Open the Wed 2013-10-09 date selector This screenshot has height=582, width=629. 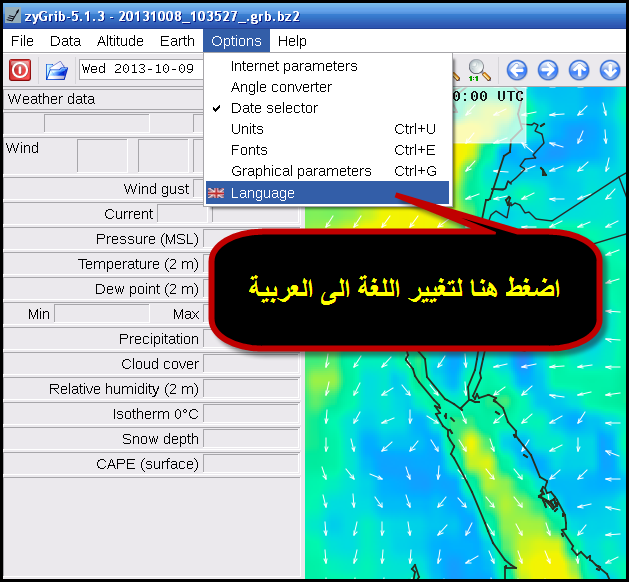(x=141, y=69)
